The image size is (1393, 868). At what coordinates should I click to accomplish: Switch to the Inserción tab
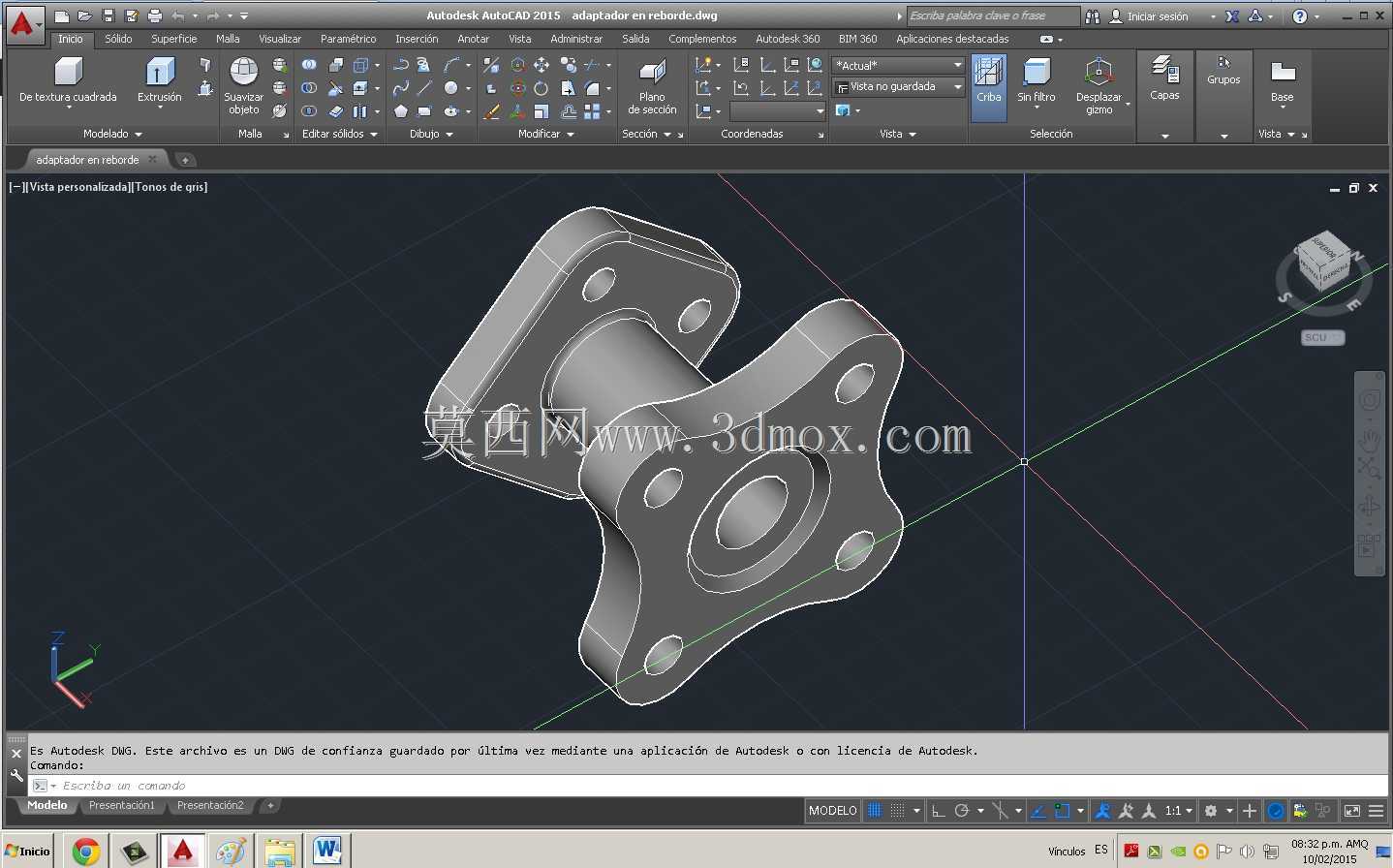[x=417, y=39]
